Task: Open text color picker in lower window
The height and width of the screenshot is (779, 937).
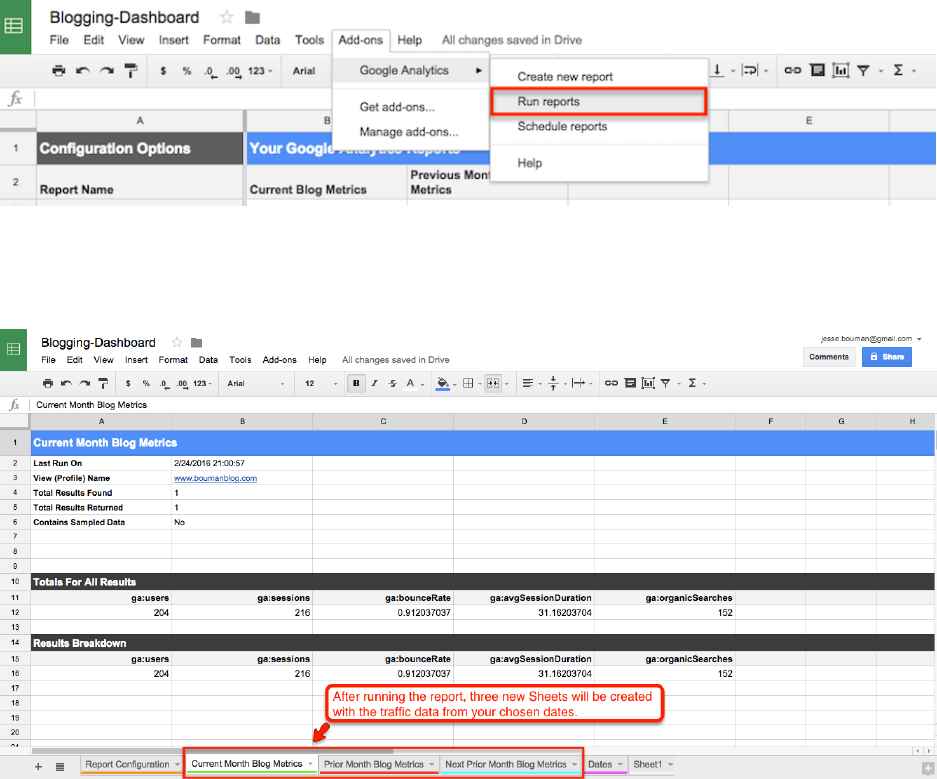Action: 411,384
